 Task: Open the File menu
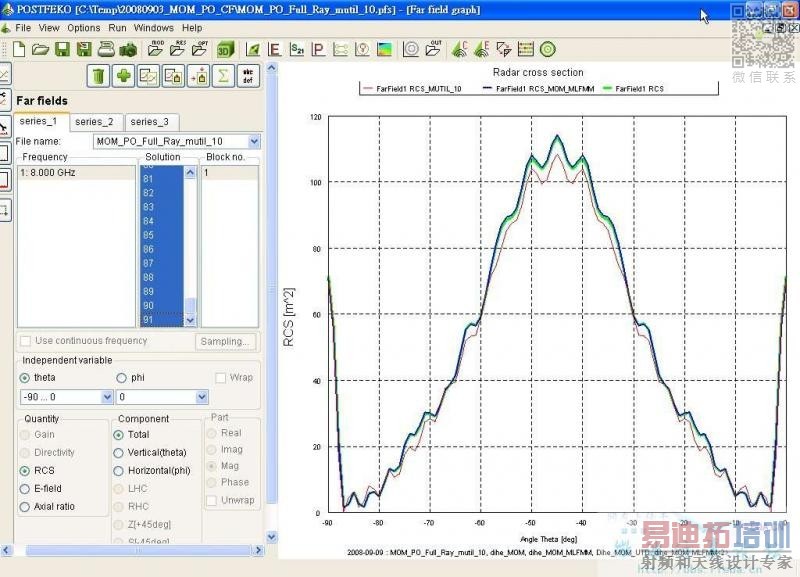coord(23,28)
